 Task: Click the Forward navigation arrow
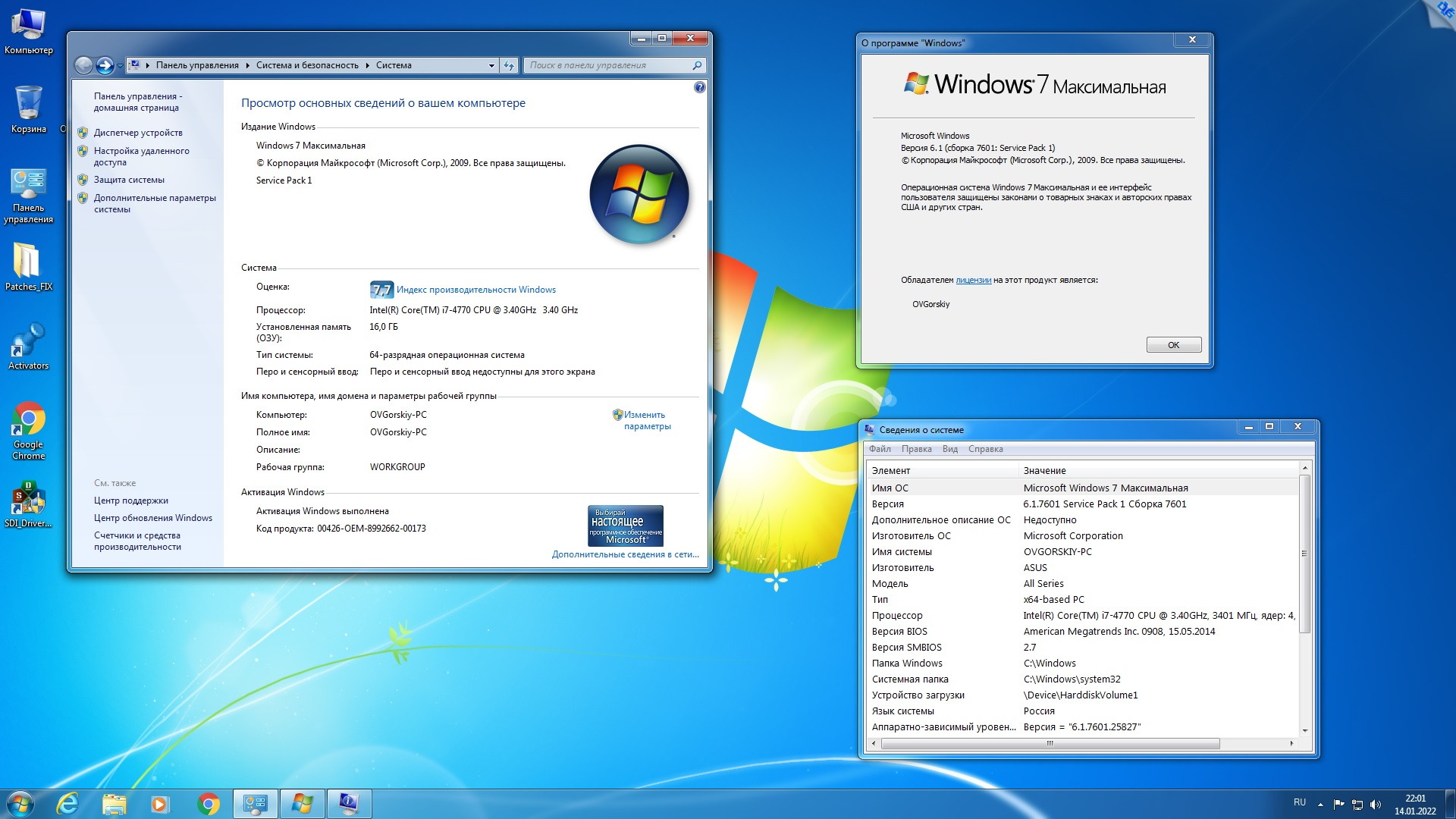click(x=105, y=65)
